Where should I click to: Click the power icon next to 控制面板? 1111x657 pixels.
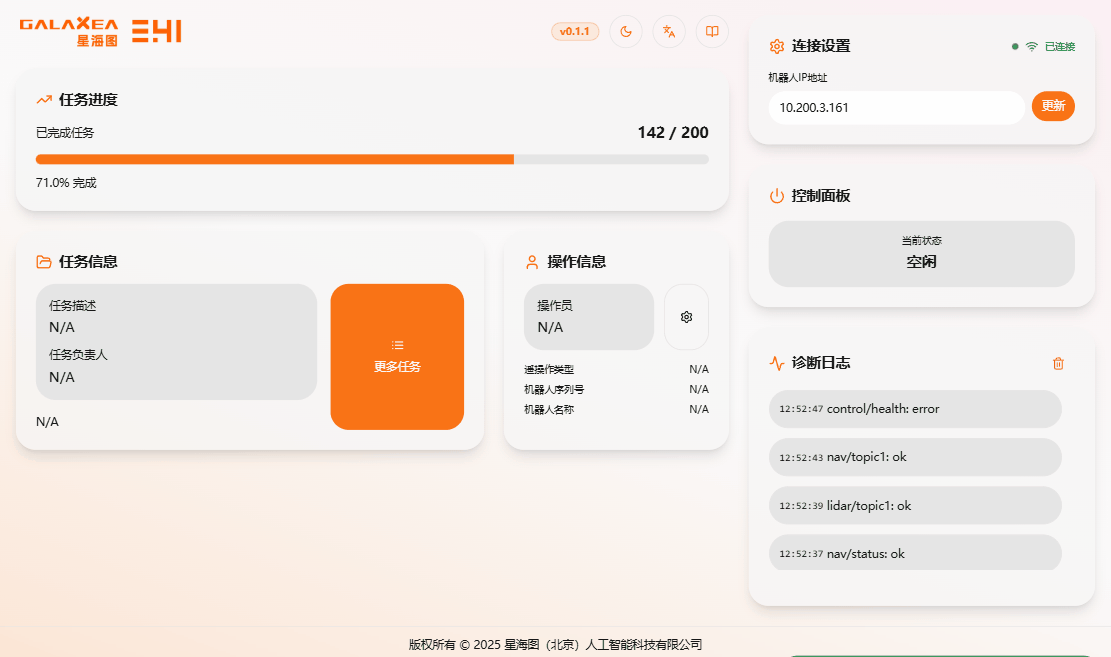tap(777, 196)
